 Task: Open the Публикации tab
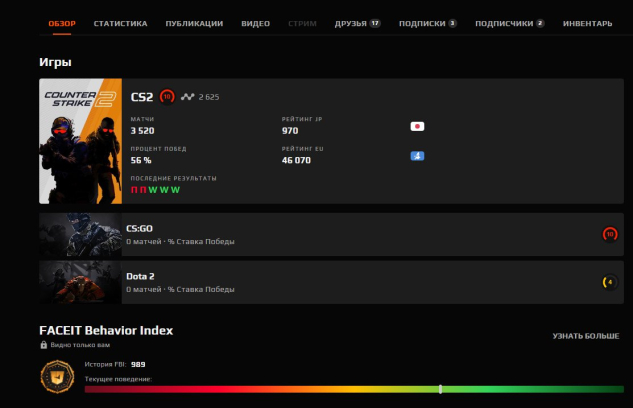tap(194, 22)
